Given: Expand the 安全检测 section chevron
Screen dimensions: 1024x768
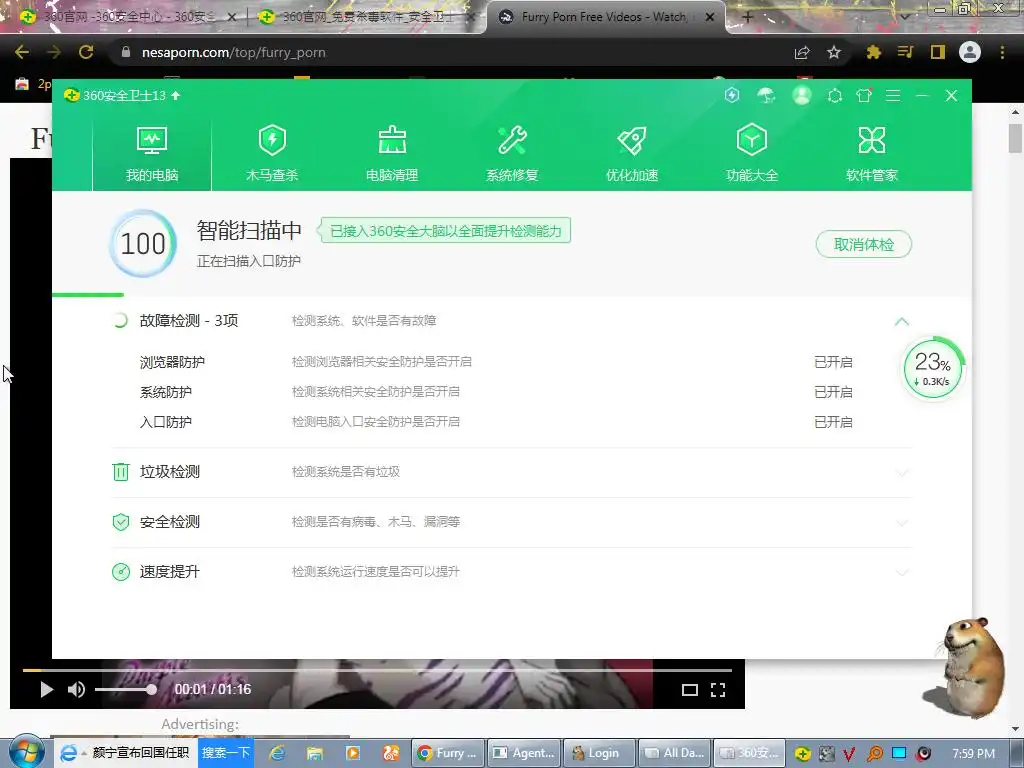Looking at the screenshot, I should pyautogui.click(x=901, y=522).
